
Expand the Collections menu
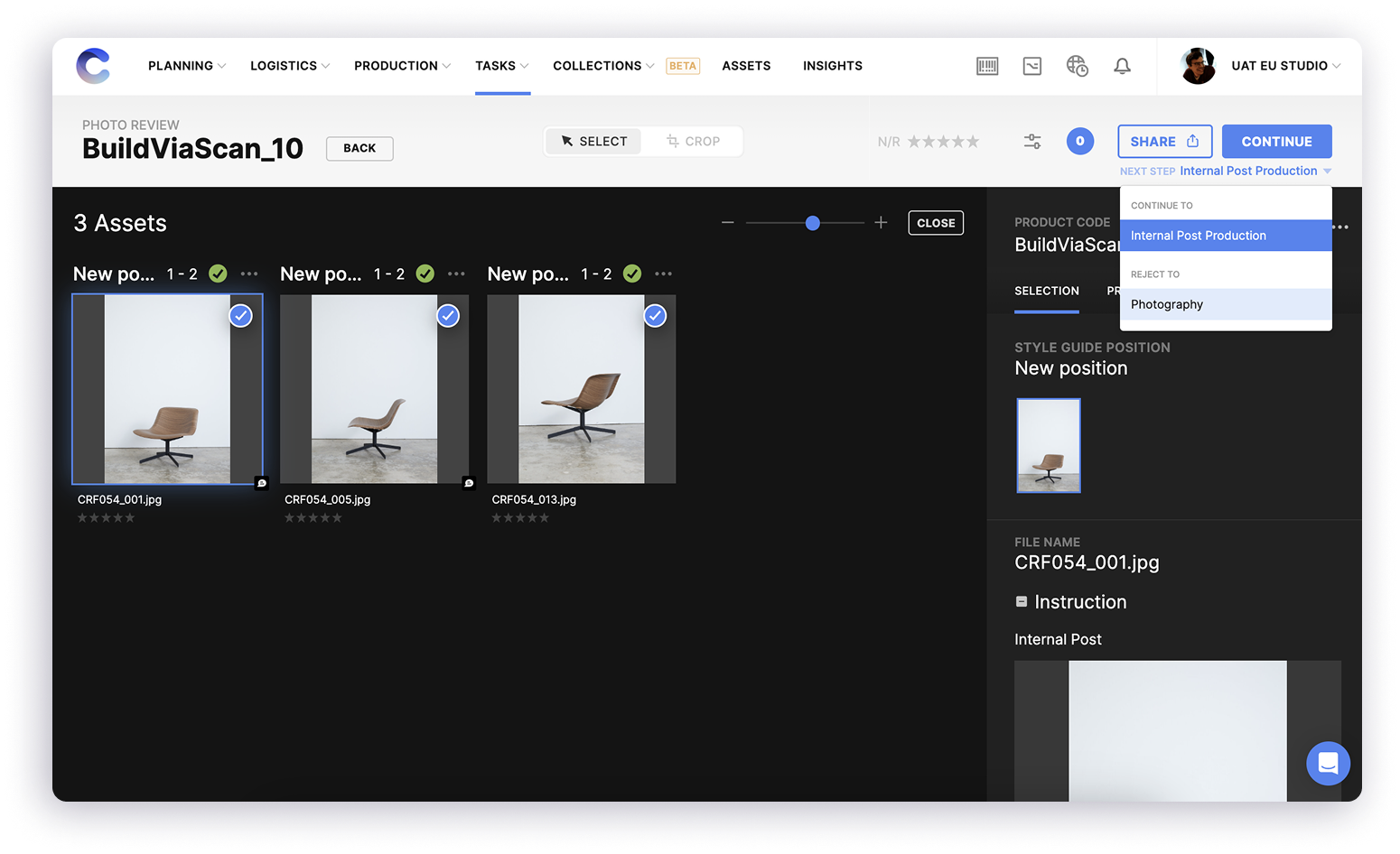point(603,66)
